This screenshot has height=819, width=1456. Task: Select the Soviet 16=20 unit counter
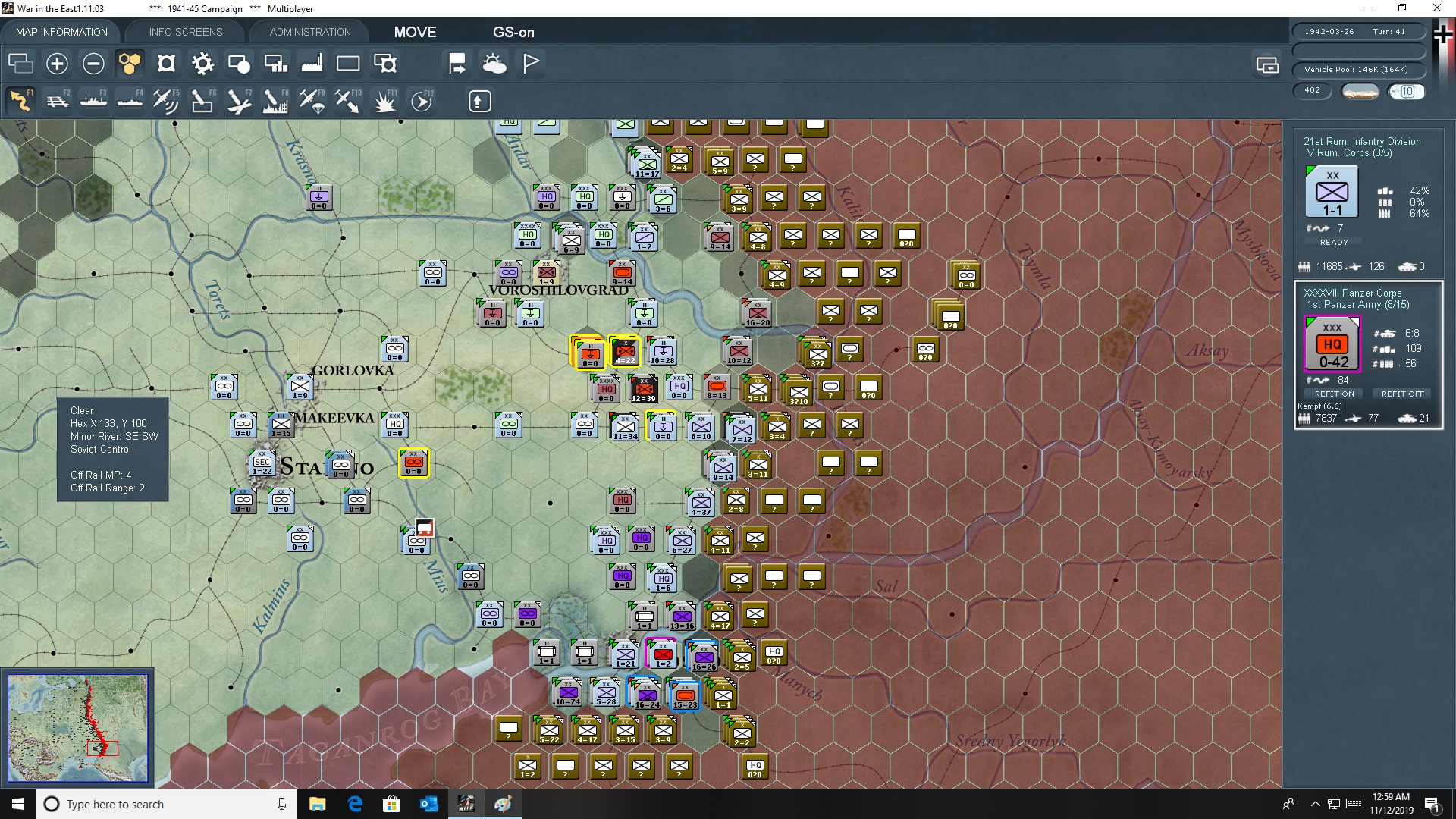758,314
